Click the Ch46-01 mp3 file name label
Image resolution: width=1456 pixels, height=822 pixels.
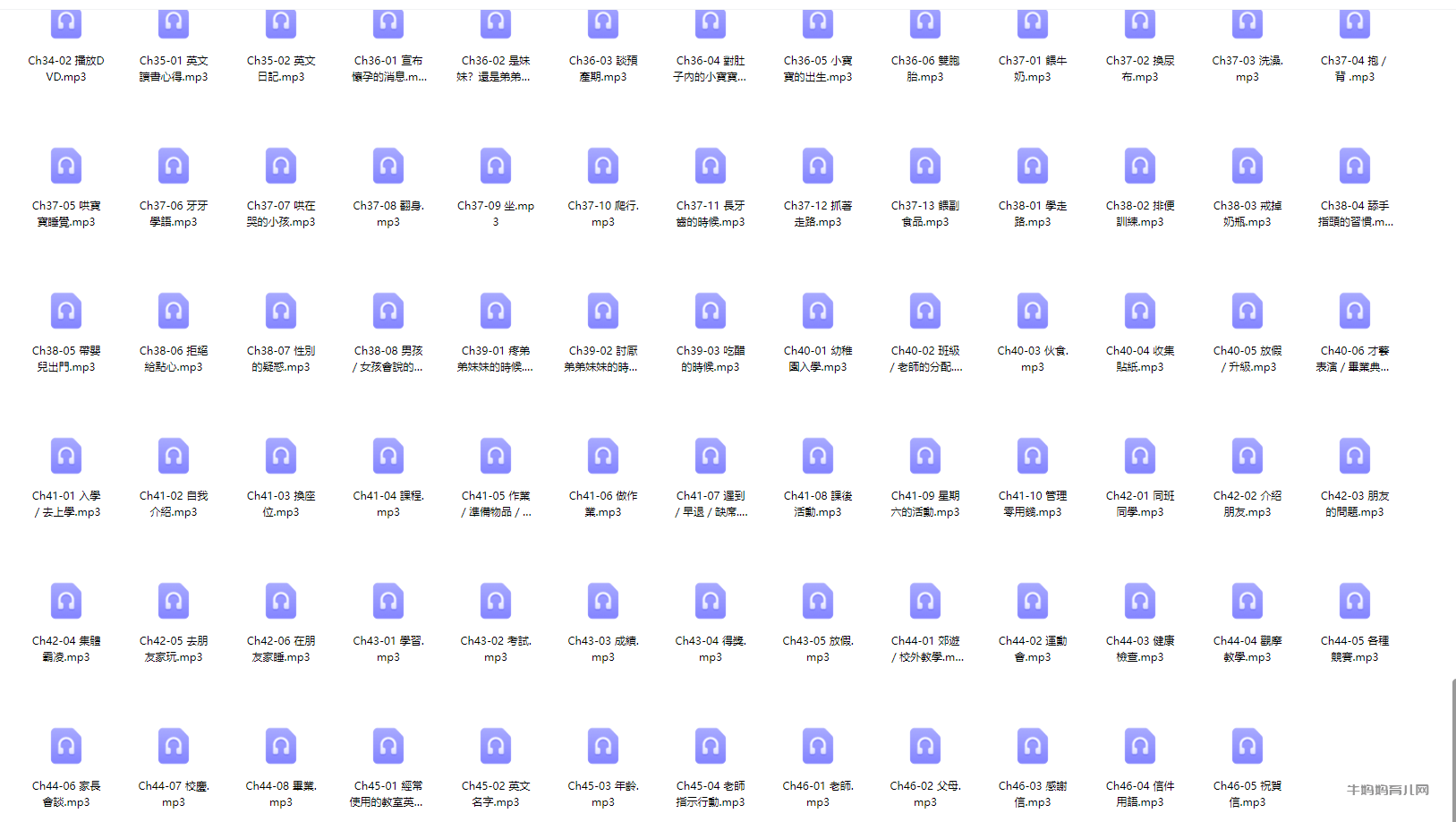coord(818,794)
